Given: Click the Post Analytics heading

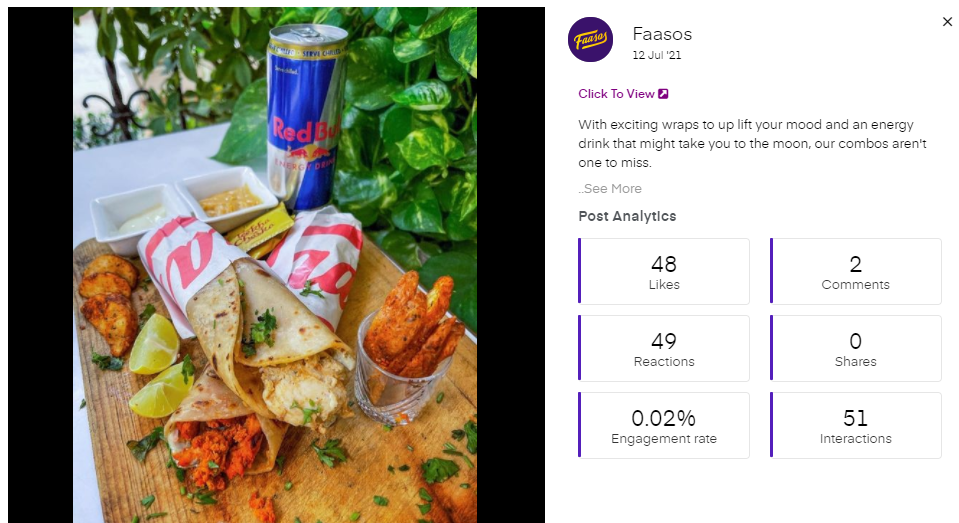Looking at the screenshot, I should pyautogui.click(x=627, y=216).
